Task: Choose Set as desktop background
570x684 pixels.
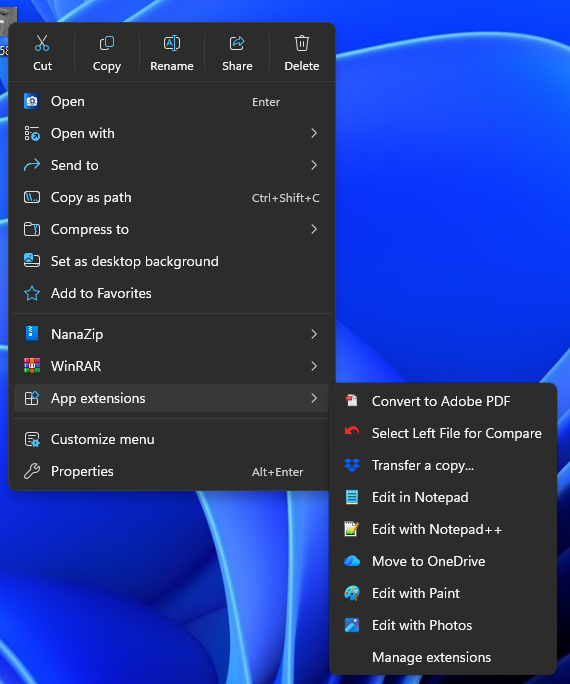Action: [171, 261]
